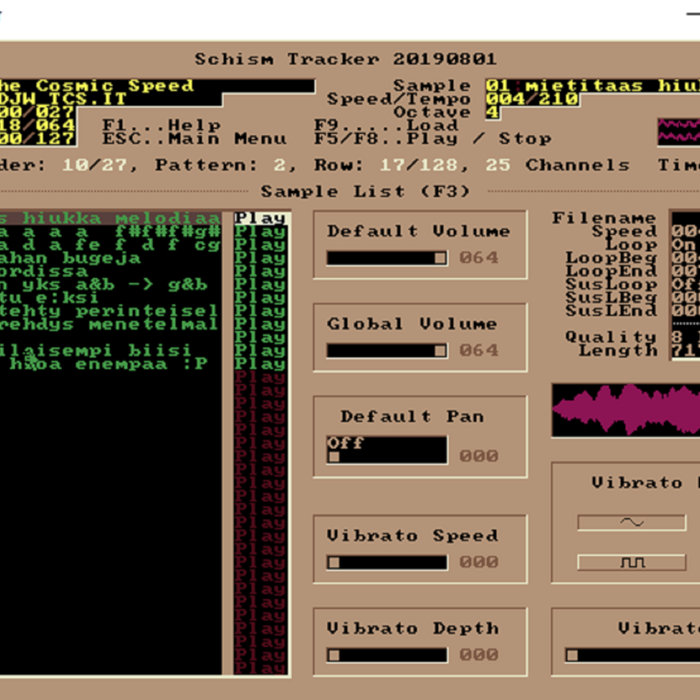700x700 pixels.
Task: Select the square vibrato waveform button
Action: point(631,562)
